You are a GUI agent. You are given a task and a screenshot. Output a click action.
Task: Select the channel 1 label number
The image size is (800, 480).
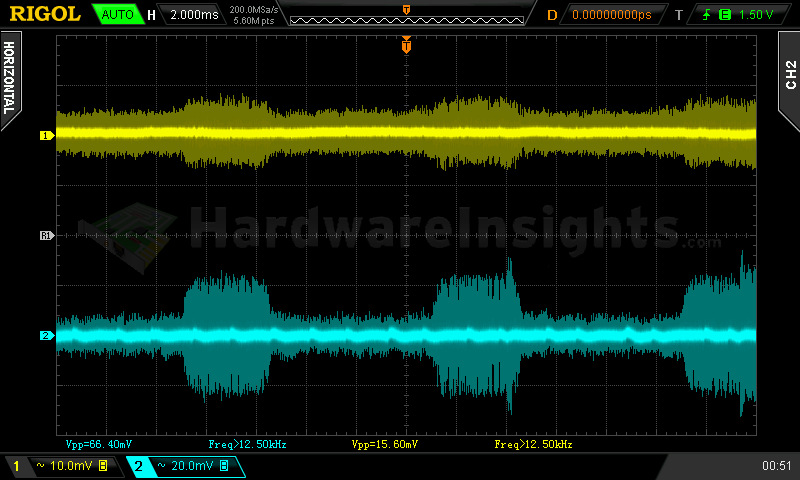click(16, 466)
